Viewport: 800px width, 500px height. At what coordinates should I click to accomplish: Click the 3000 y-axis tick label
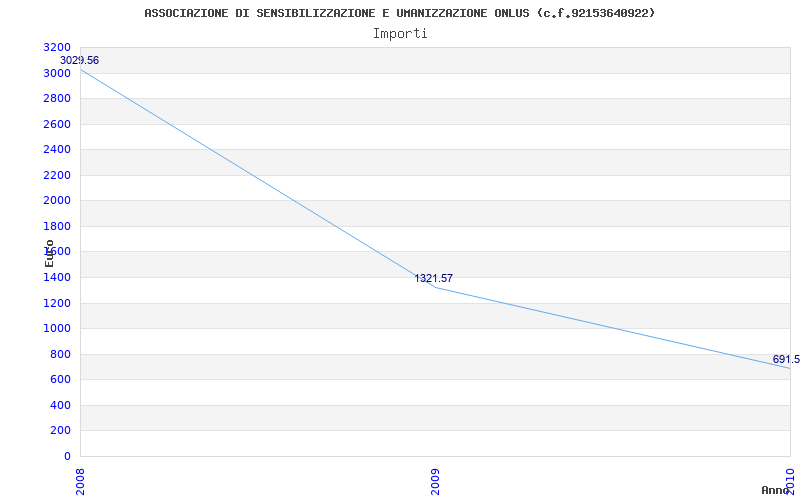57,73
